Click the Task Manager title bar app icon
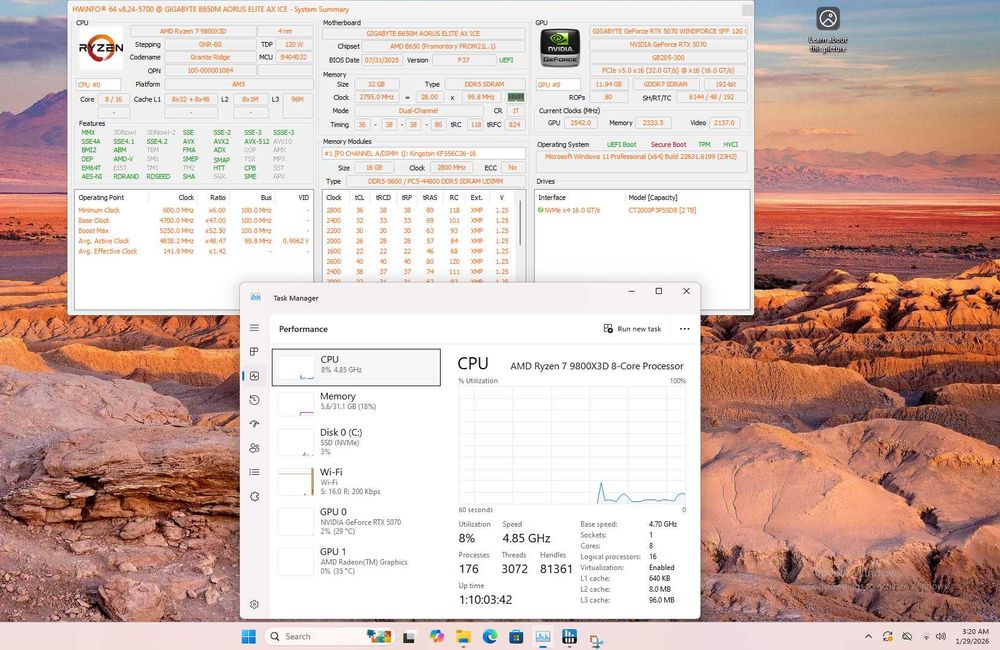1000x650 pixels. (x=256, y=297)
